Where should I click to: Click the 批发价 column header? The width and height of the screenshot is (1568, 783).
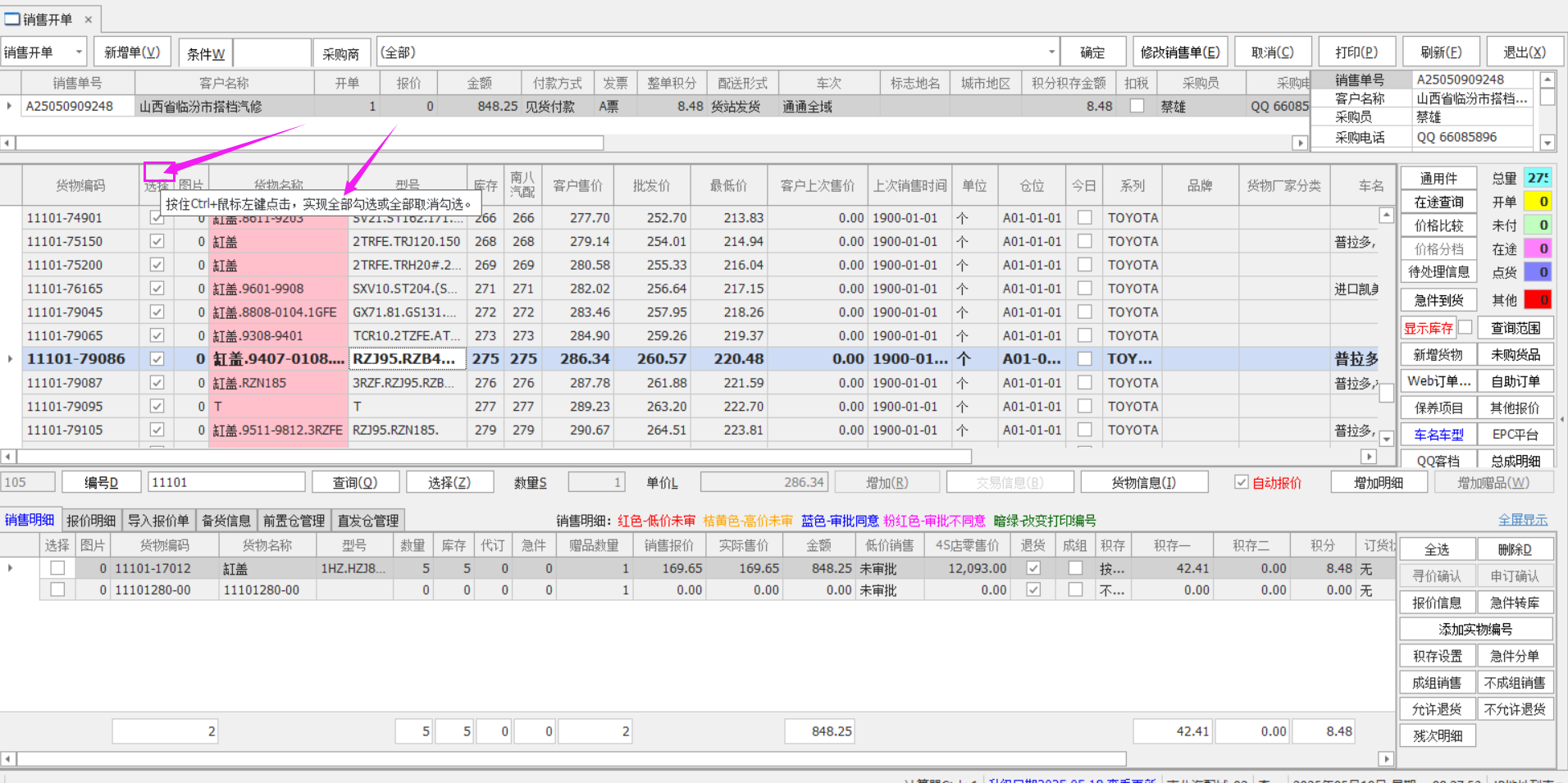651,185
